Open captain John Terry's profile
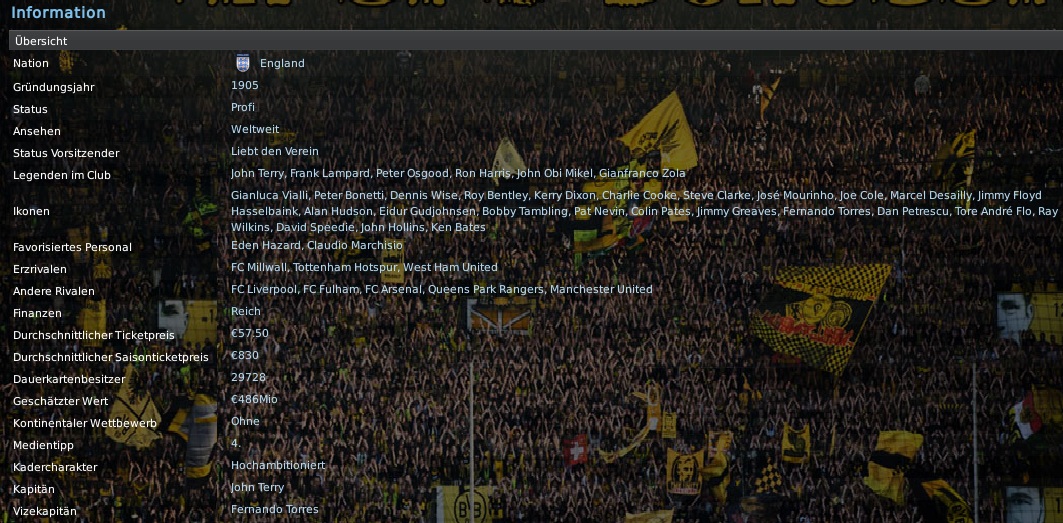The width and height of the screenshot is (1063, 523). [x=258, y=487]
